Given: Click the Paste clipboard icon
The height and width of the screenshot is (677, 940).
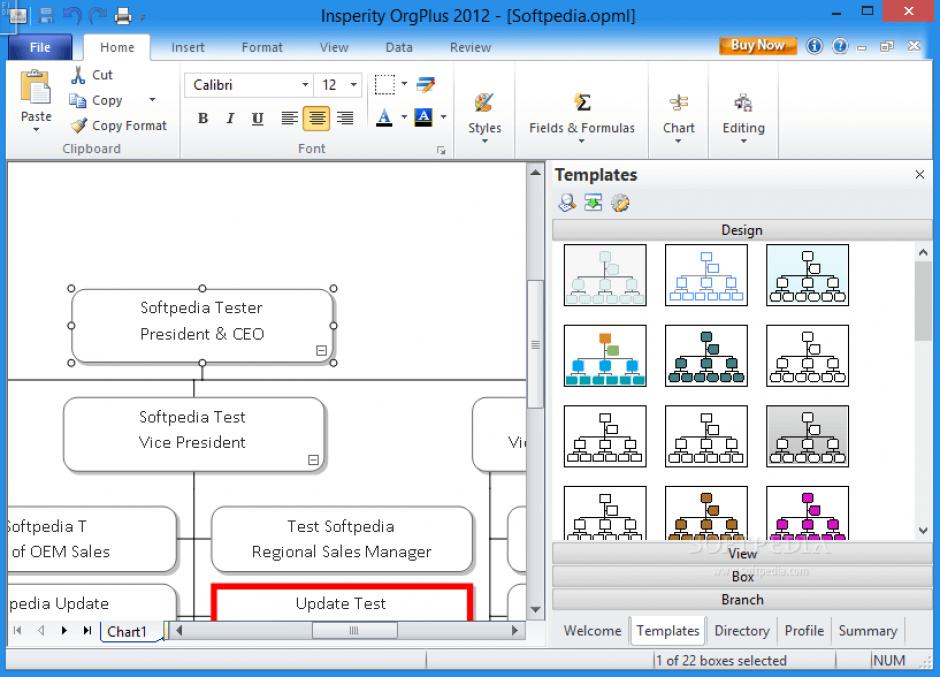Looking at the screenshot, I should (35, 88).
